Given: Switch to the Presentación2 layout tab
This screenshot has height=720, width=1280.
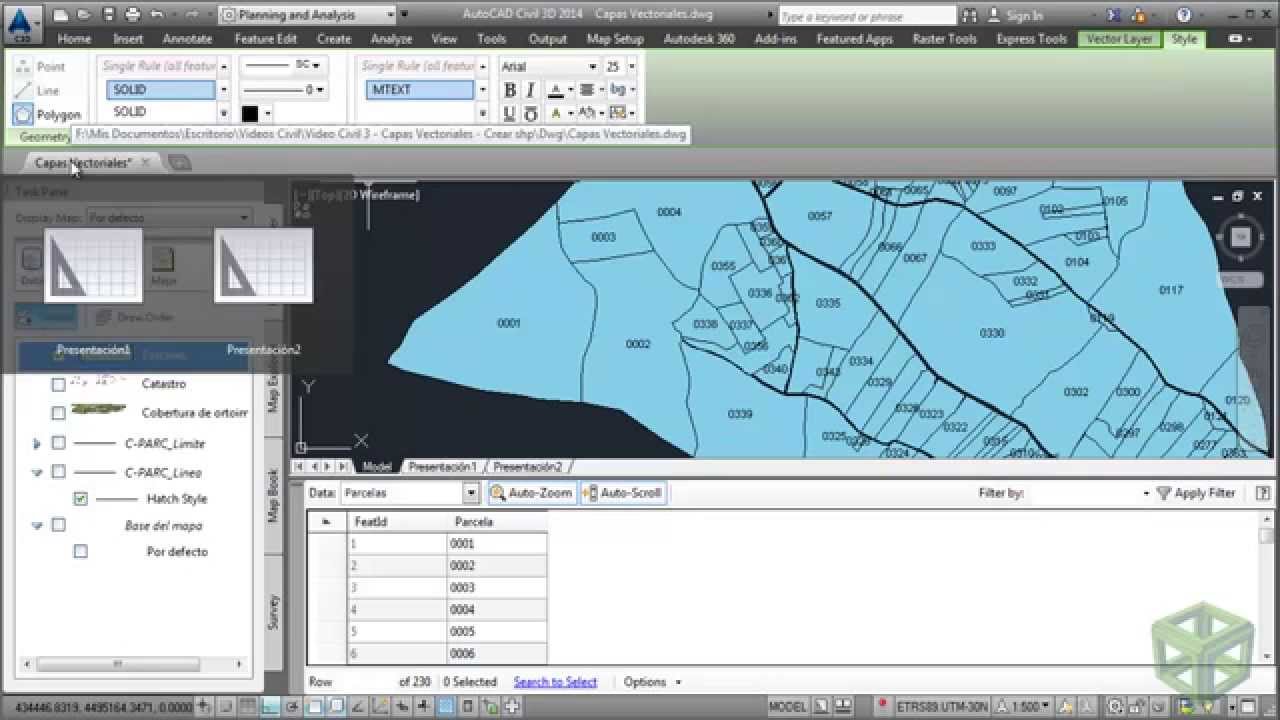Looking at the screenshot, I should [527, 467].
